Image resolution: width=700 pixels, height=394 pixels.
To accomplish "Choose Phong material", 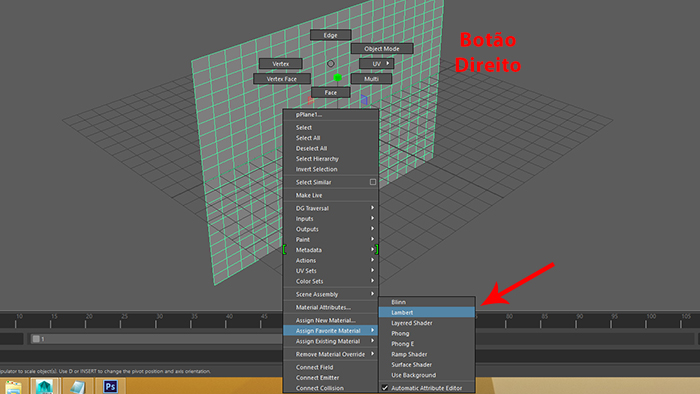I will 427,333.
